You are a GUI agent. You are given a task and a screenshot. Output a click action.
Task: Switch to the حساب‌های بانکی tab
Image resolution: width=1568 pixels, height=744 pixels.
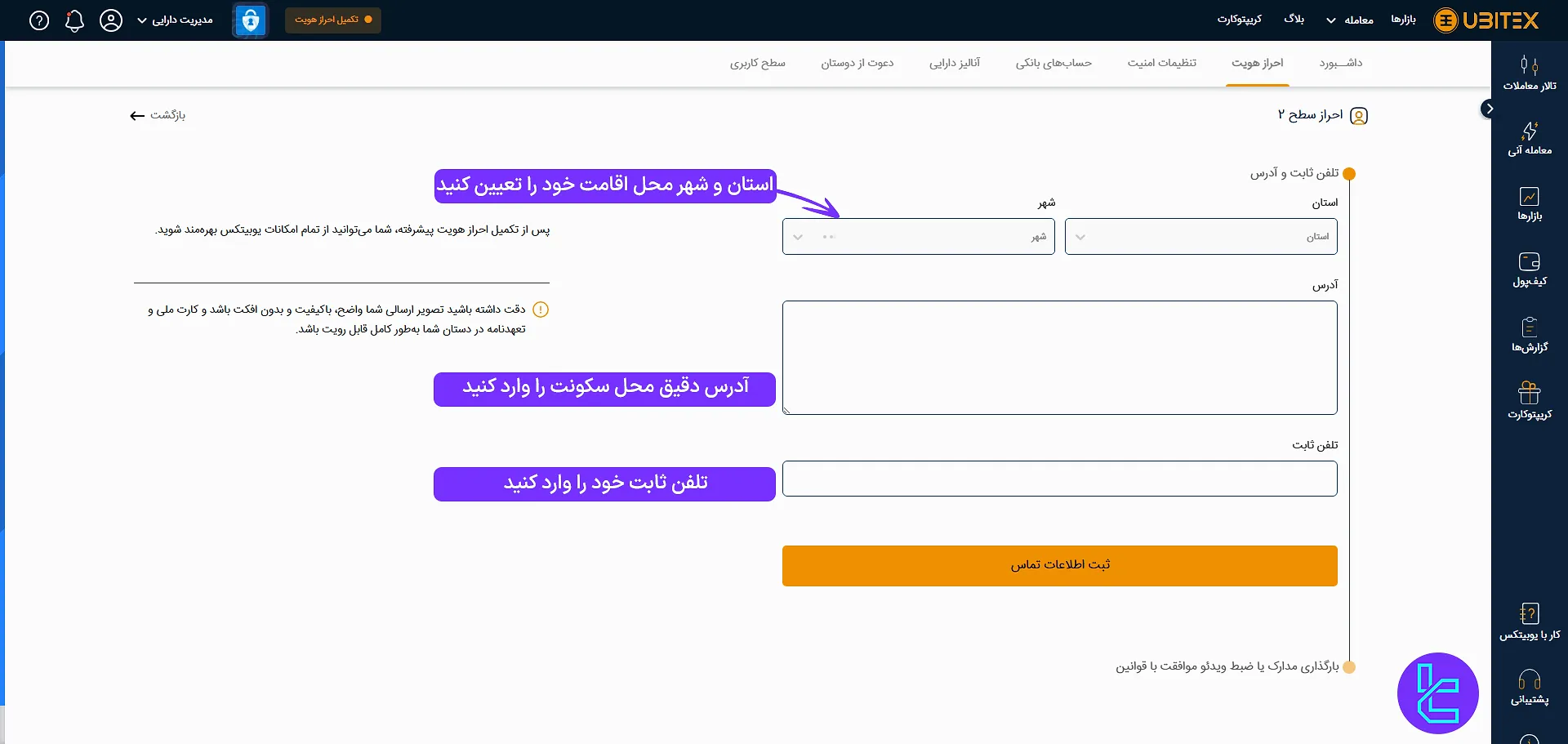pyautogui.click(x=1053, y=63)
